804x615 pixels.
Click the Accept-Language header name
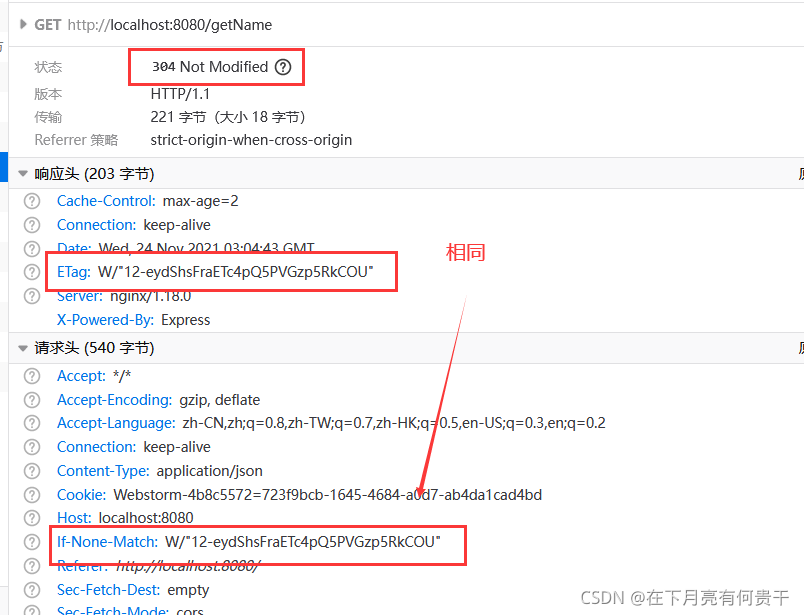(x=116, y=423)
